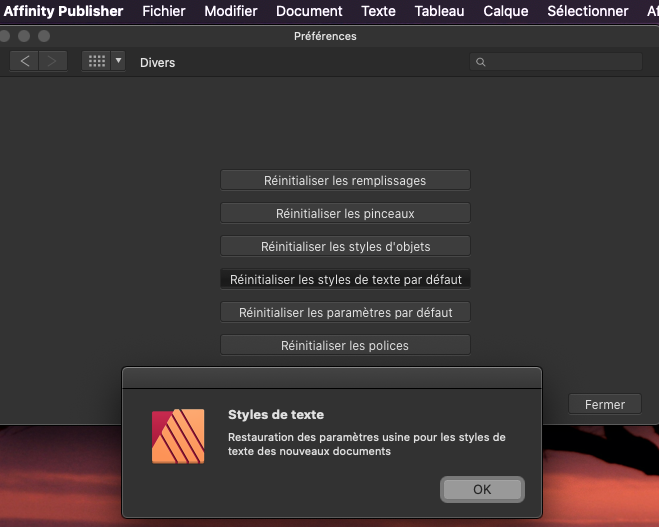Image resolution: width=659 pixels, height=527 pixels.
Task: Expand the preferences section dropdown arrow
Action: coord(118,61)
